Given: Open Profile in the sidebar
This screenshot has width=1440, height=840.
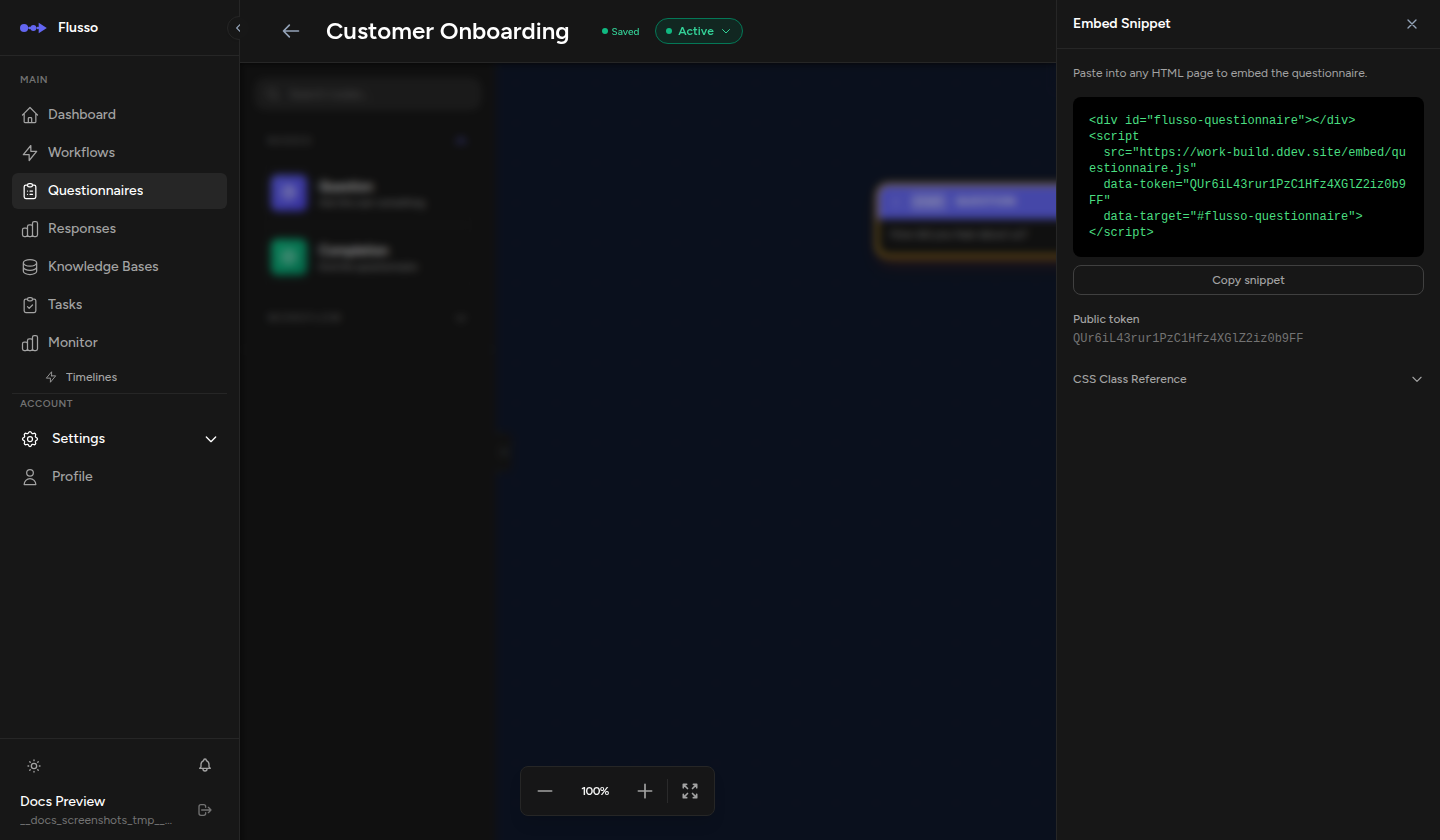Looking at the screenshot, I should 120,477.
